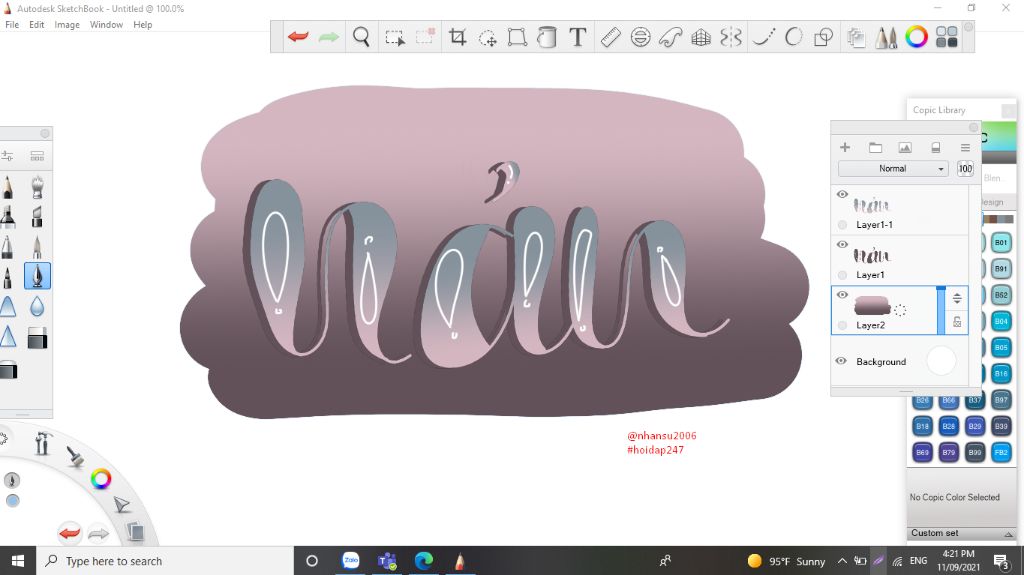Viewport: 1024px width, 575px height.
Task: Toggle Layer2 transparency lock
Action: click(x=957, y=321)
